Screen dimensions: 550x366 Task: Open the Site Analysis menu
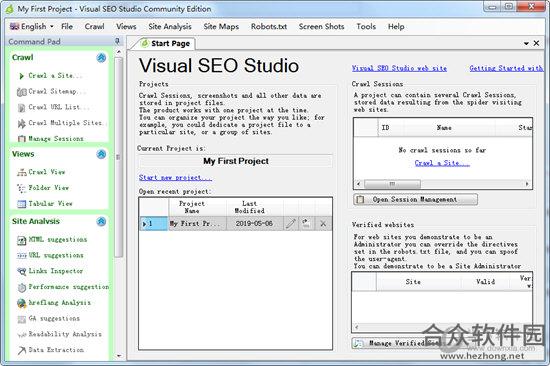pyautogui.click(x=170, y=27)
